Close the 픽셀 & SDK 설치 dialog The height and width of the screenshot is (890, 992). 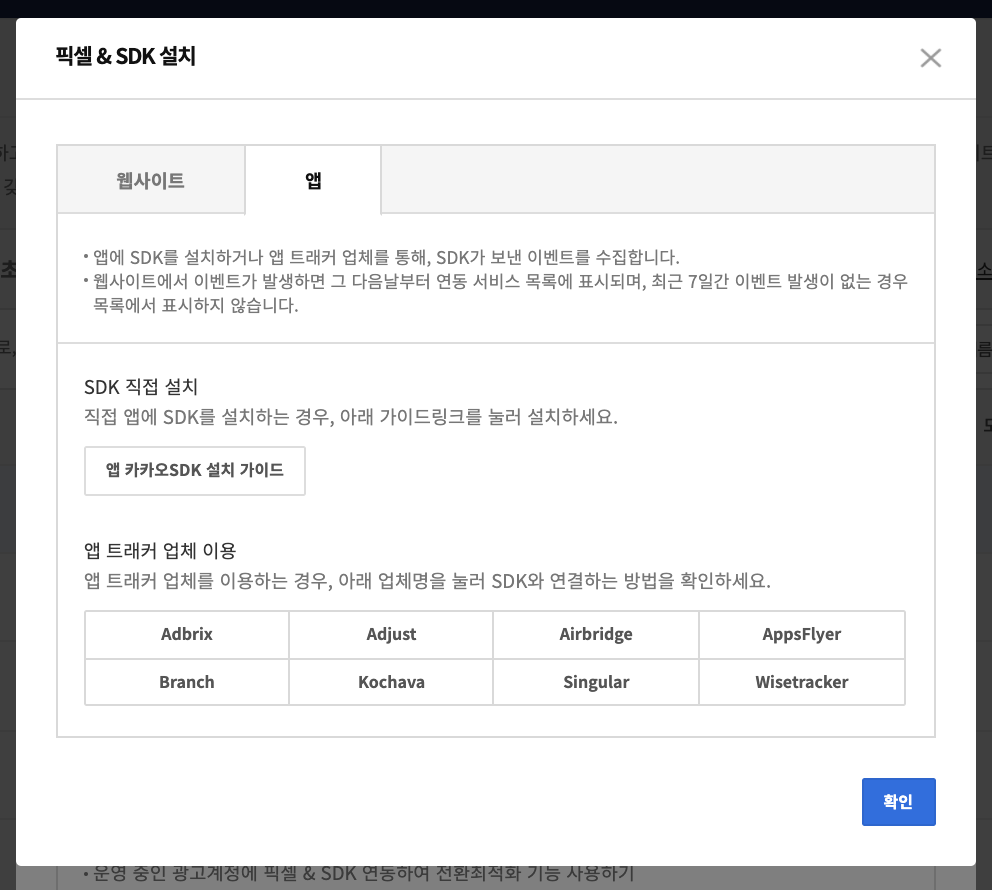click(x=930, y=57)
